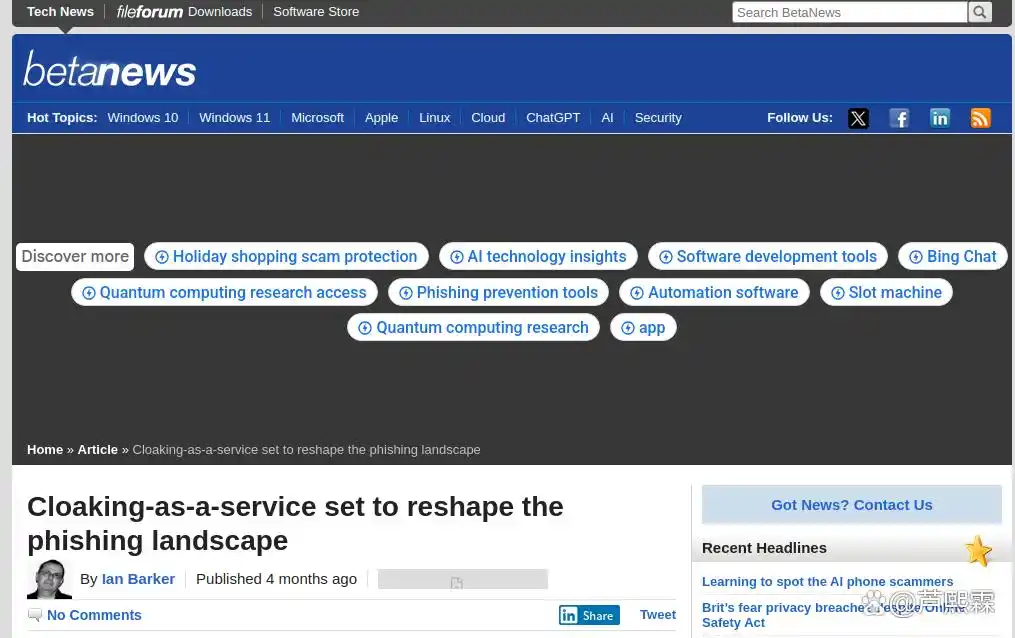1015x638 pixels.
Task: Click the search magnifier icon
Action: tap(980, 12)
